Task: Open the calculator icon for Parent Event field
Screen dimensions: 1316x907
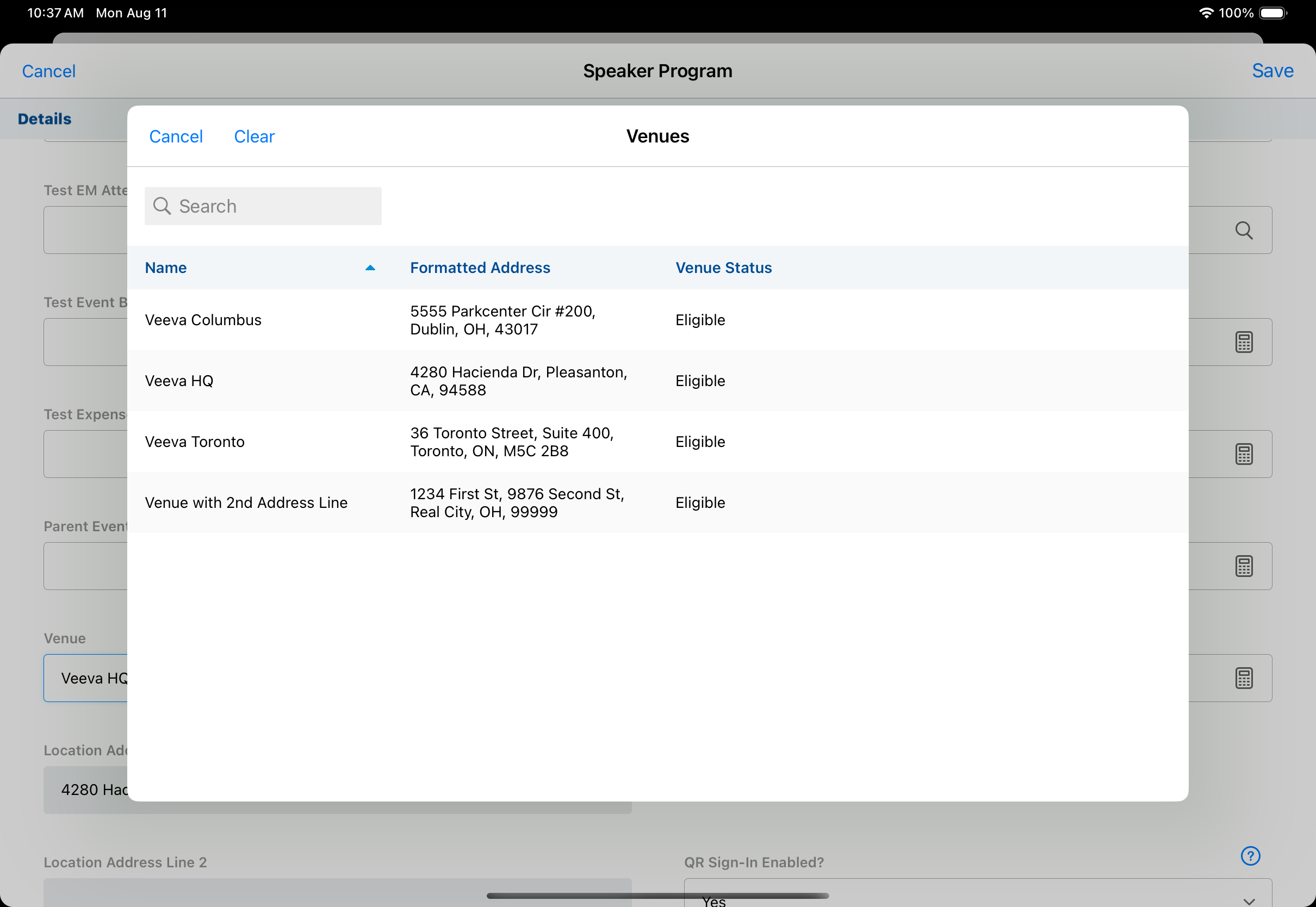Action: tap(1243, 566)
